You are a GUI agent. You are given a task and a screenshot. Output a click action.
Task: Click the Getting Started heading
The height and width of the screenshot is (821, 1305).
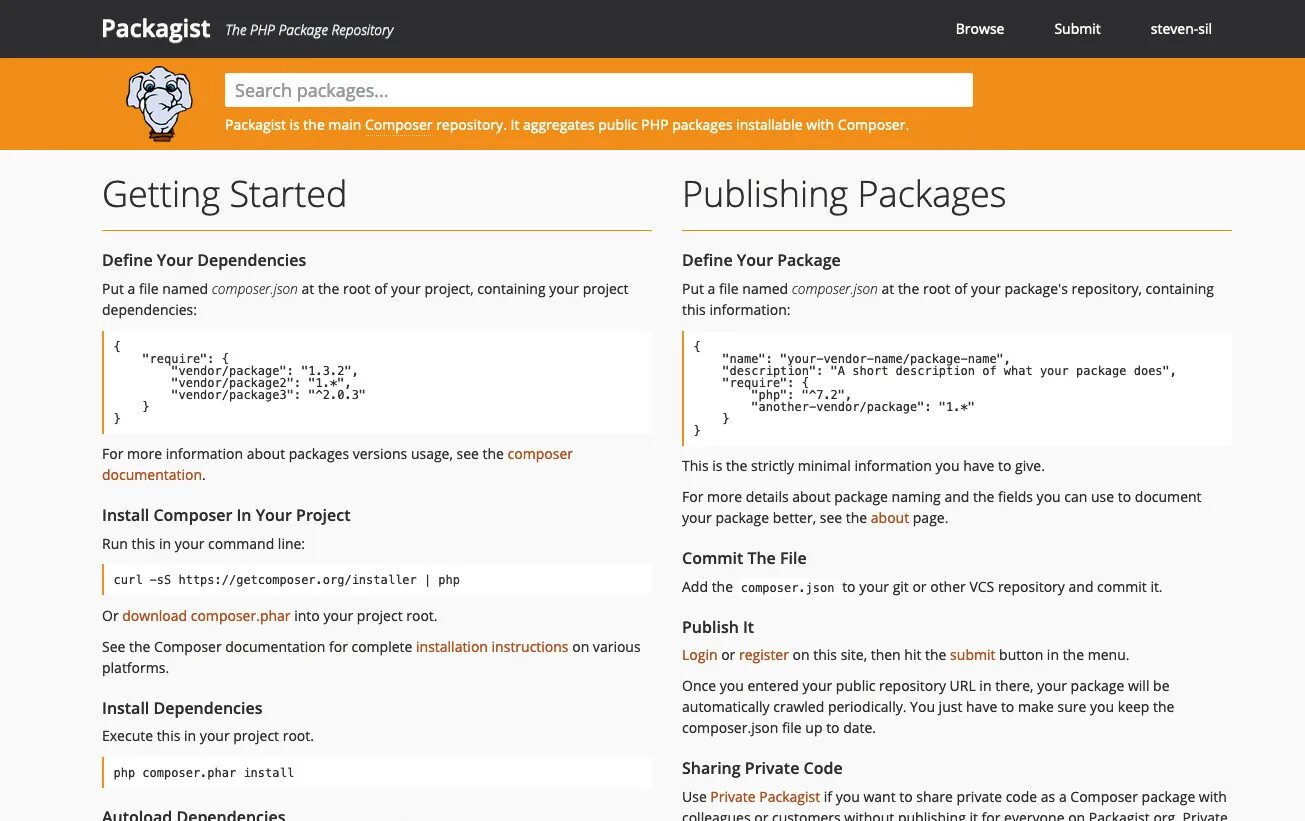pos(224,194)
